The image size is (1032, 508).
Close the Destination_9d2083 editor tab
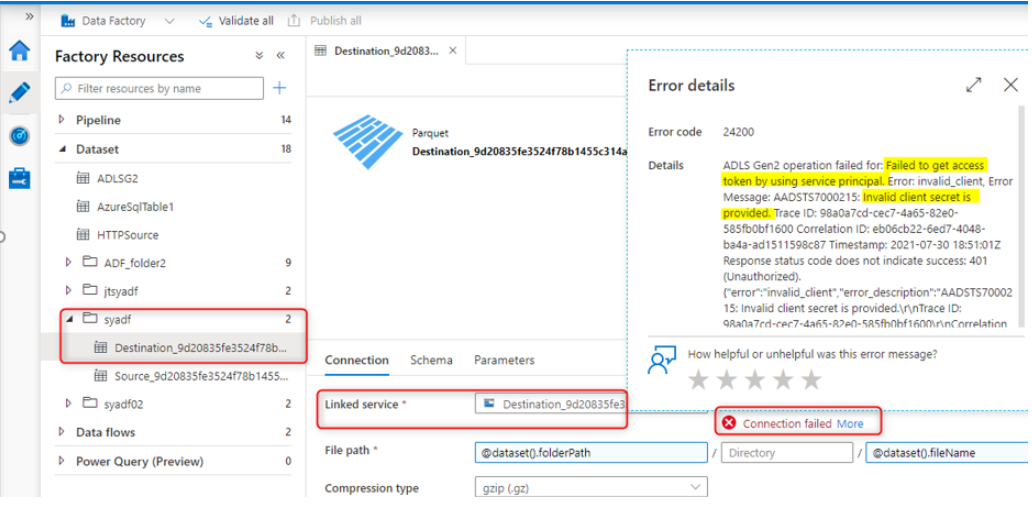click(453, 51)
